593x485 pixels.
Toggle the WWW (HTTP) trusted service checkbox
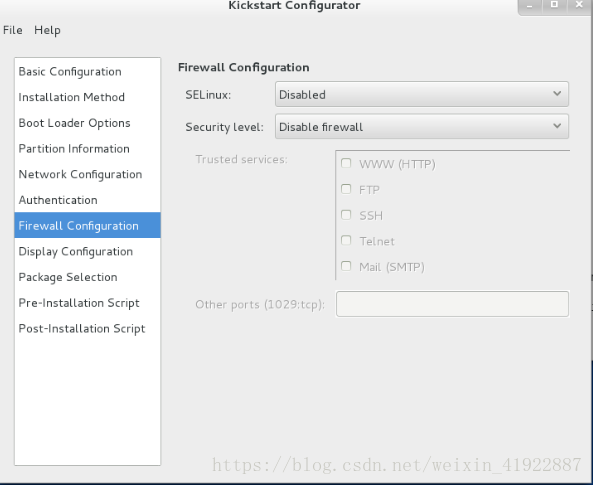tap(346, 163)
